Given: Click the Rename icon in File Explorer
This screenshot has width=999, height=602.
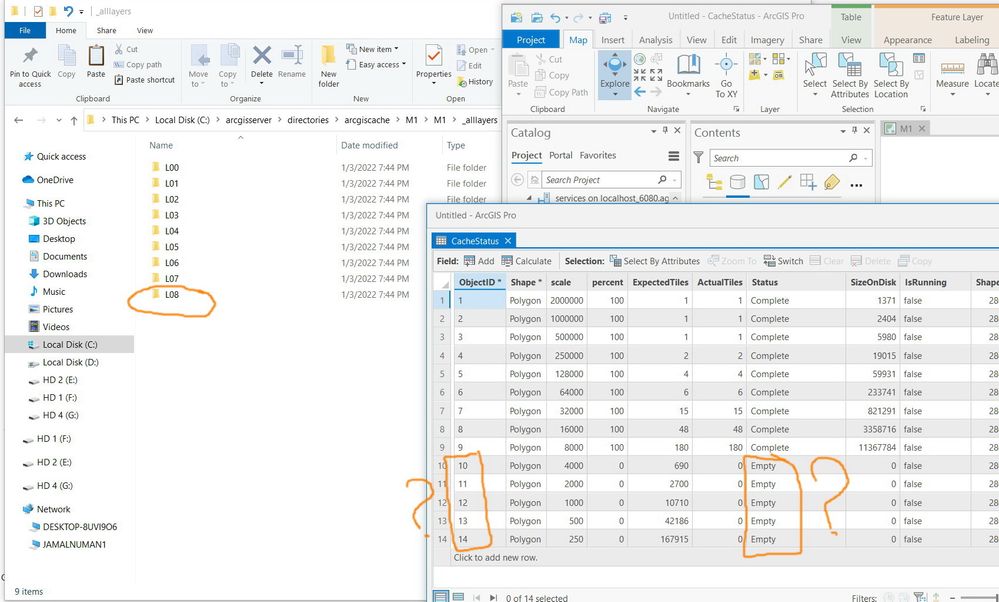Looking at the screenshot, I should point(292,62).
